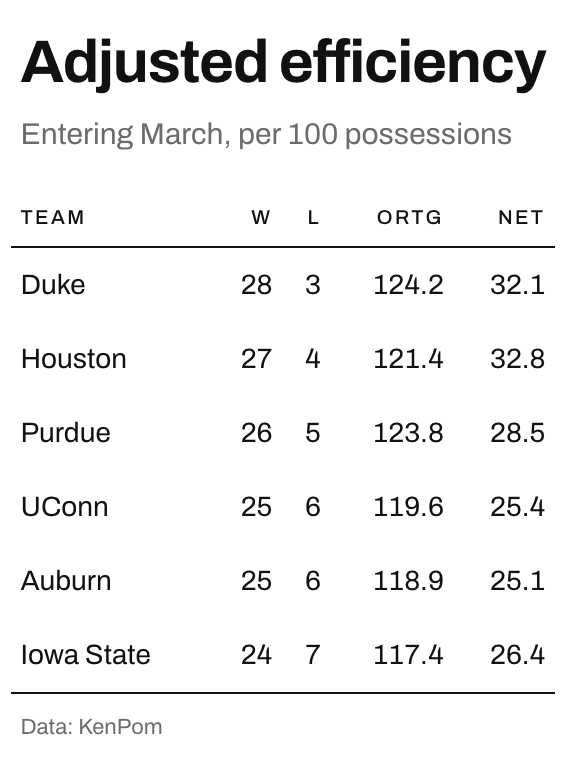Select Iowa State's 26.4 NET value
564x768 pixels.
[x=517, y=655]
